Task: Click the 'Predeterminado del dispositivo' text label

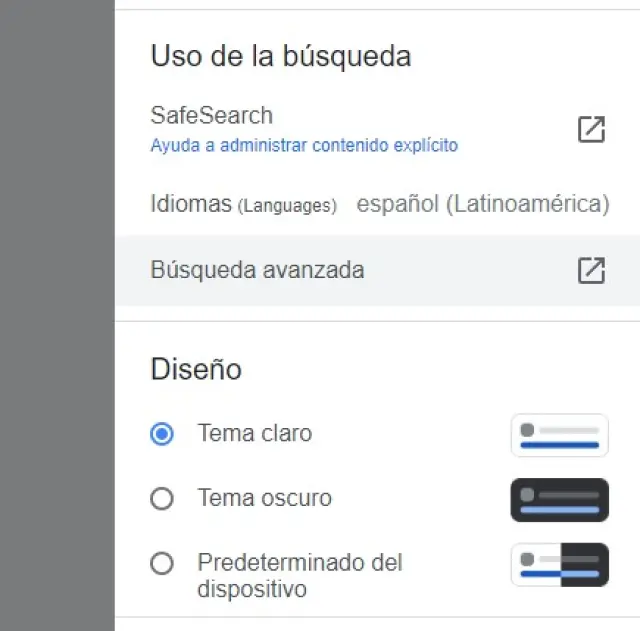Action: point(299,575)
